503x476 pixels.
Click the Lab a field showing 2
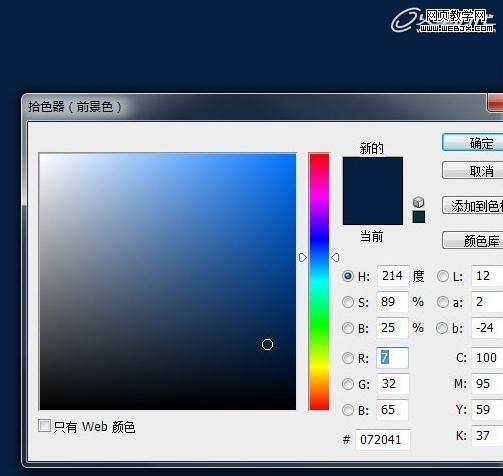(487, 302)
